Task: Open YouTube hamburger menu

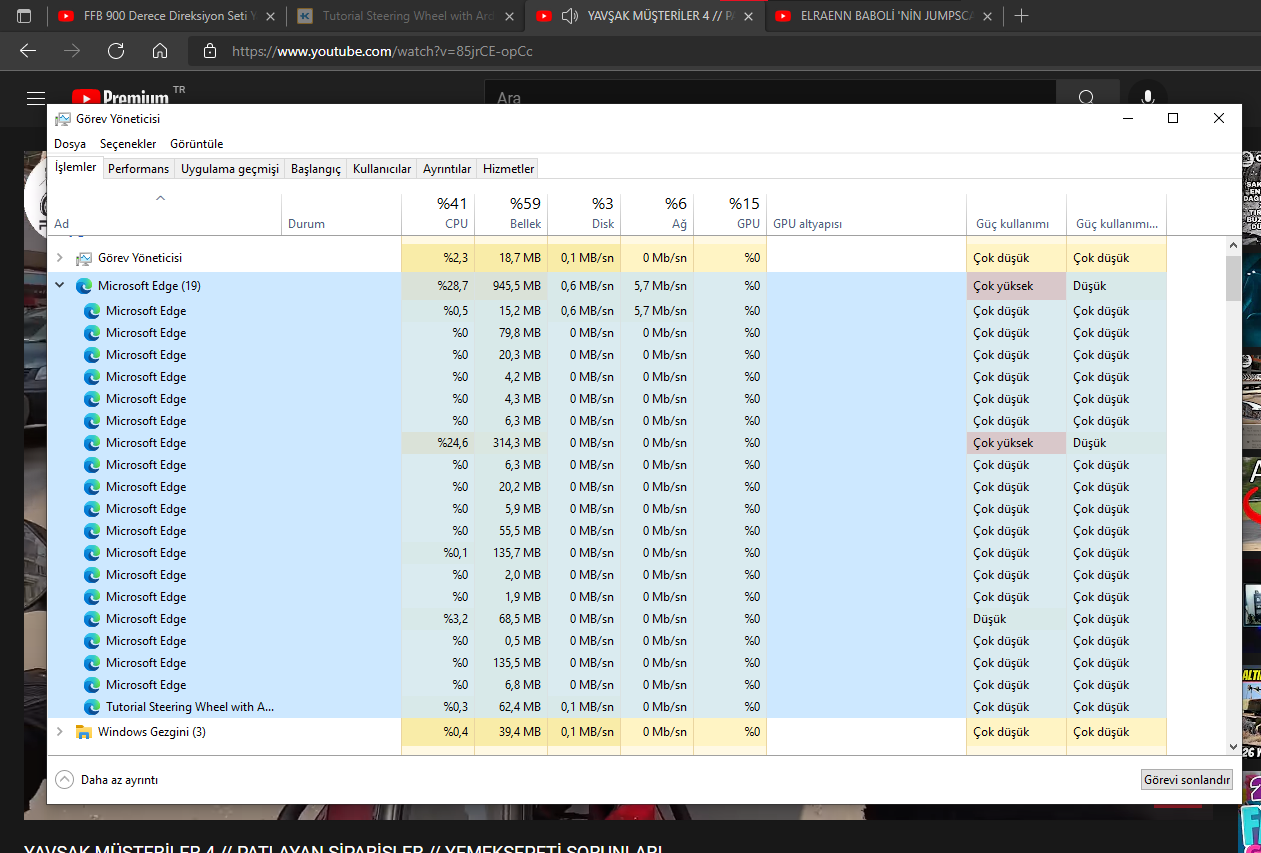Action: pyautogui.click(x=36, y=98)
